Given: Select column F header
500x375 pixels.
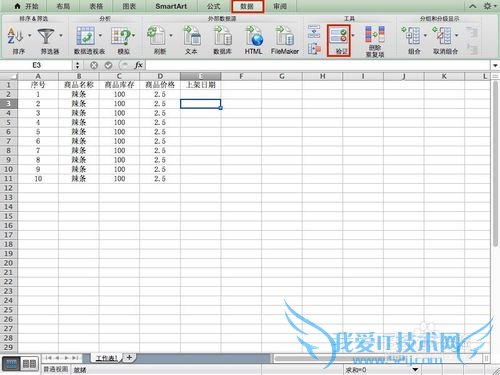Looking at the screenshot, I should (241, 76).
